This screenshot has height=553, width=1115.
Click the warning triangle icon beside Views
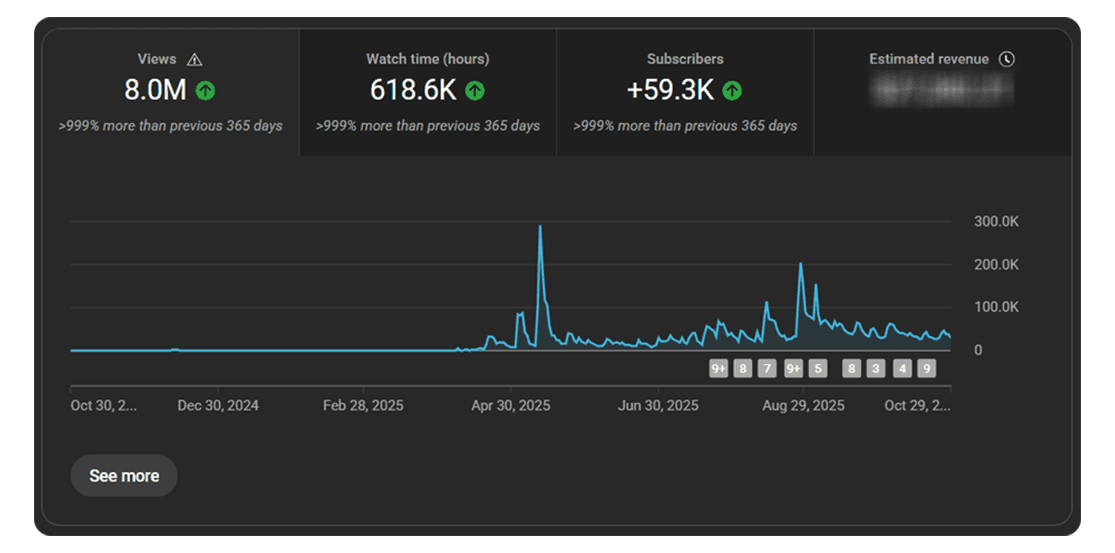194,60
